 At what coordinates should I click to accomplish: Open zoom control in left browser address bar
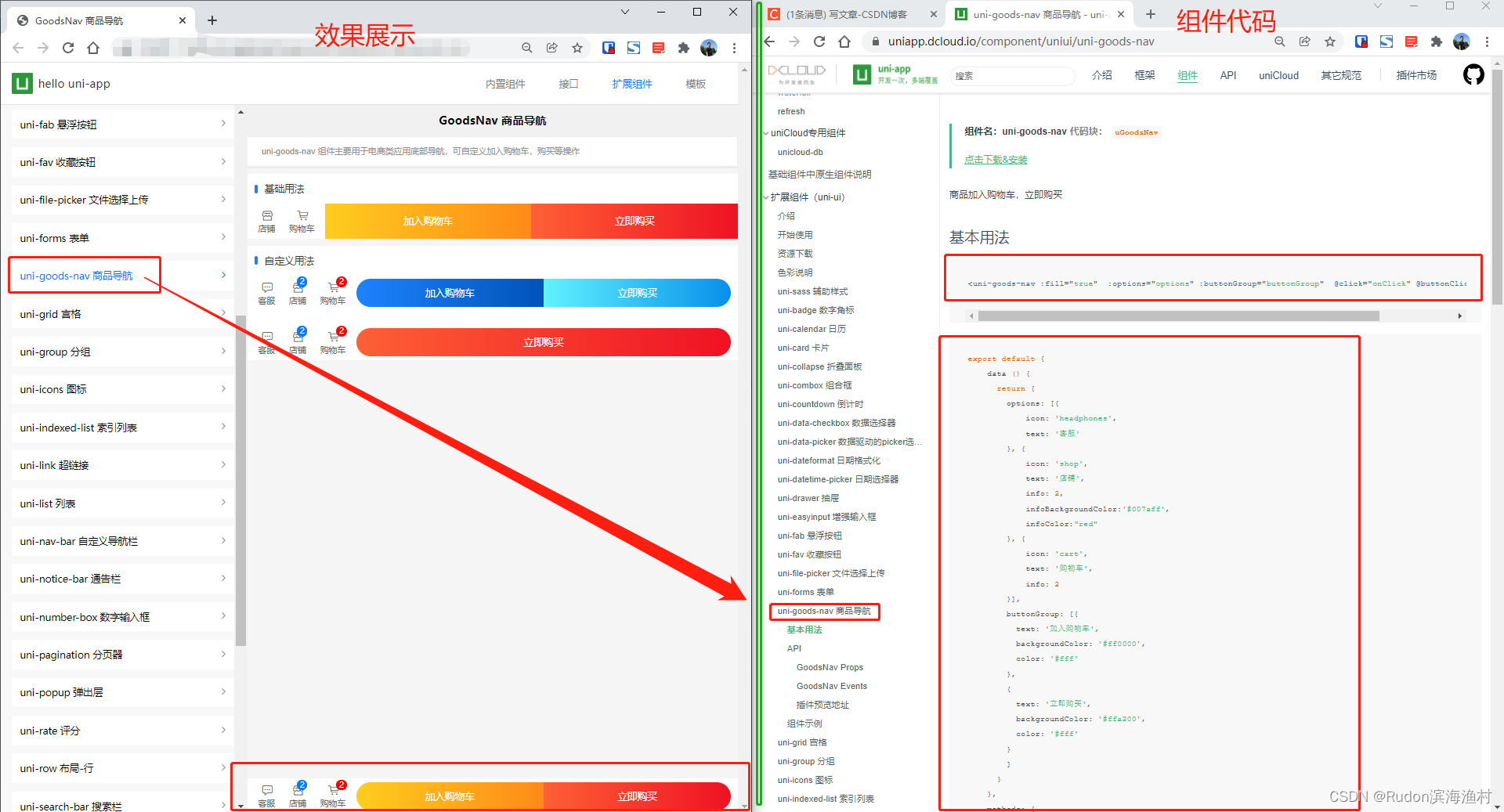click(x=527, y=48)
